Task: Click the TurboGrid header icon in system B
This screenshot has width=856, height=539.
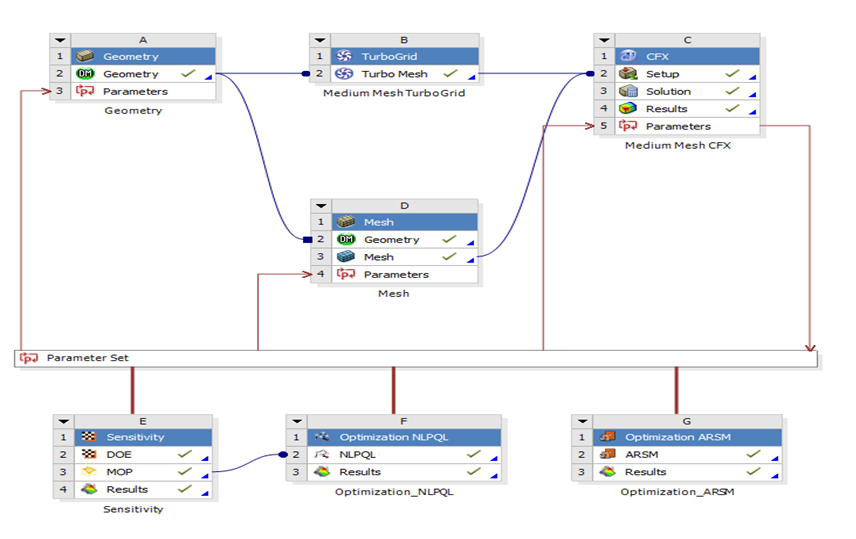Action: [x=344, y=56]
